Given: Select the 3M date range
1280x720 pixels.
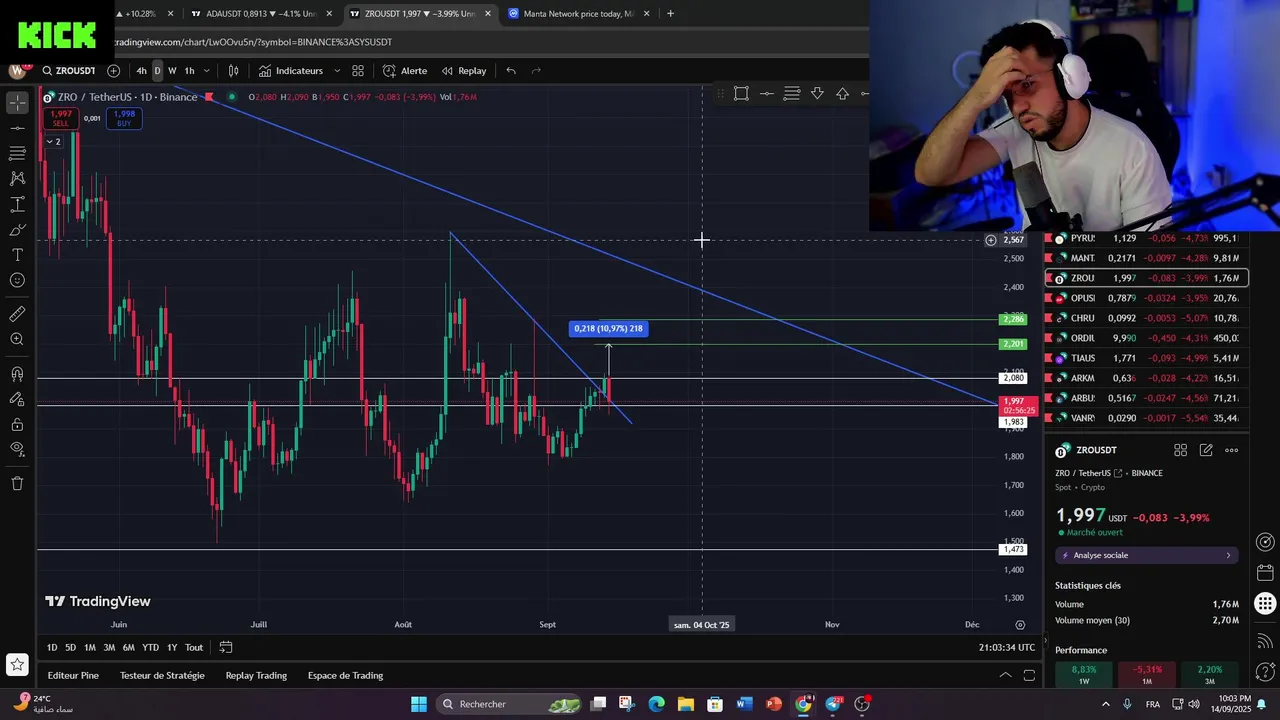Looking at the screenshot, I should point(109,647).
